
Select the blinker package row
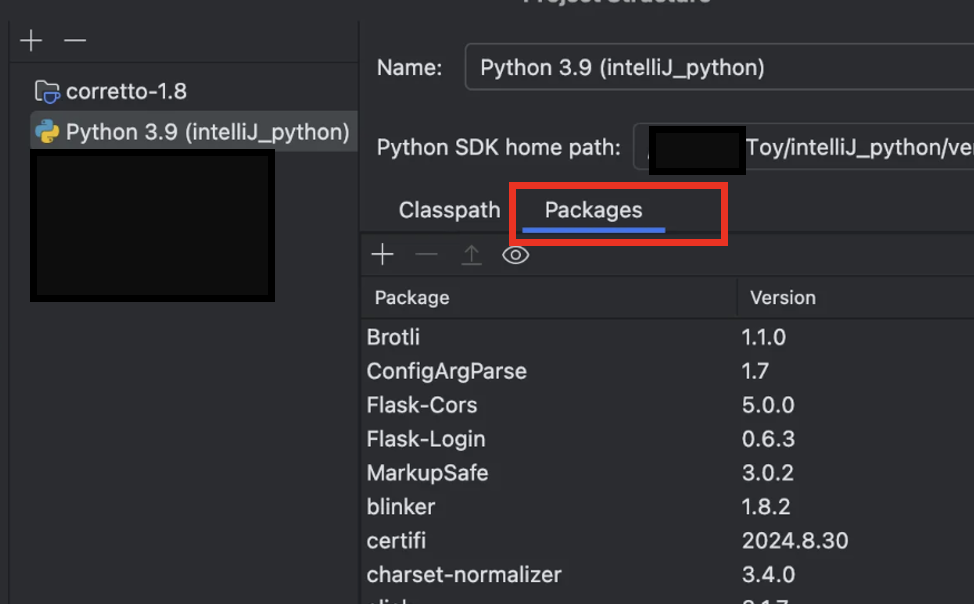tap(667, 506)
